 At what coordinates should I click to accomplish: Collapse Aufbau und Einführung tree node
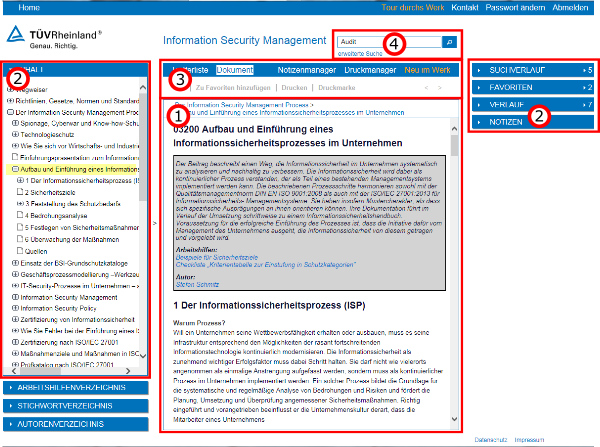(x=15, y=169)
